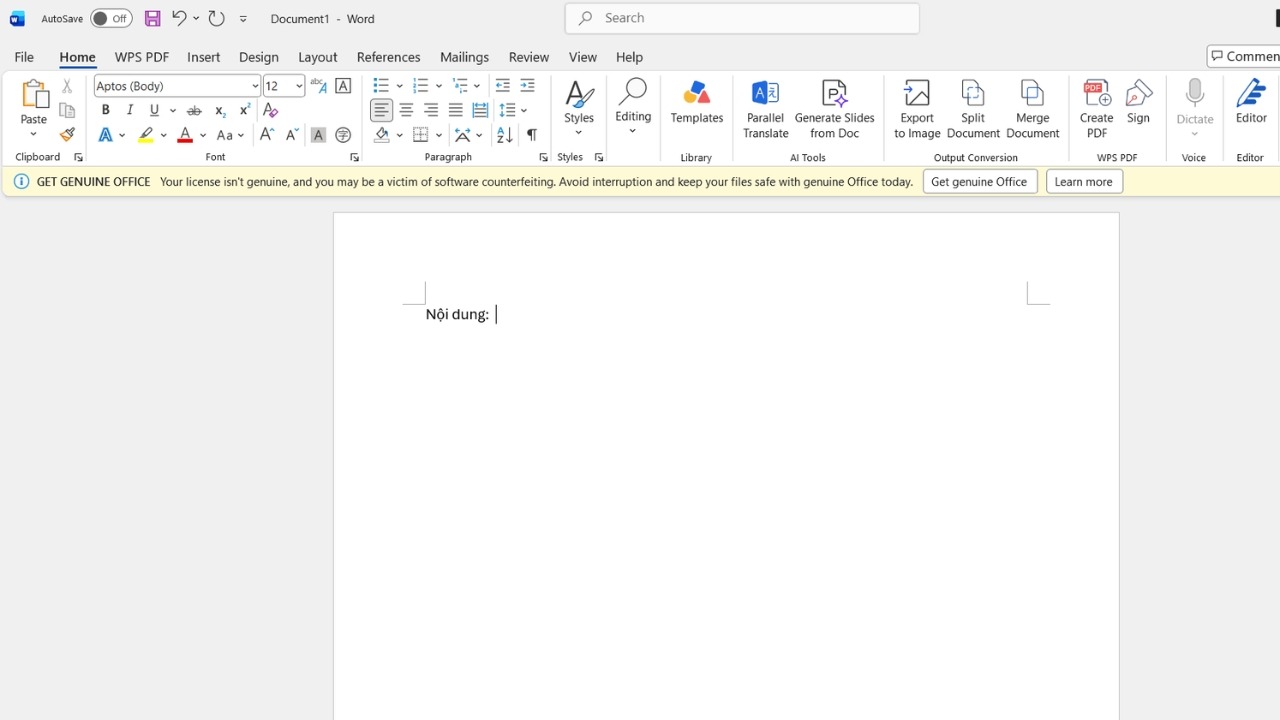This screenshot has width=1280, height=720.
Task: Toggle Italic formatting
Action: pyautogui.click(x=129, y=110)
